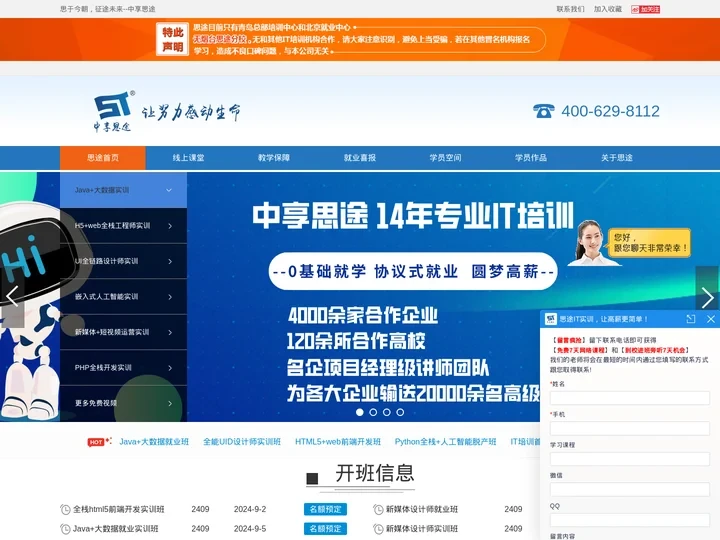The width and height of the screenshot is (720, 540).
Task: Click Java+大数据就业实训班 course name
Action: coord(115,529)
